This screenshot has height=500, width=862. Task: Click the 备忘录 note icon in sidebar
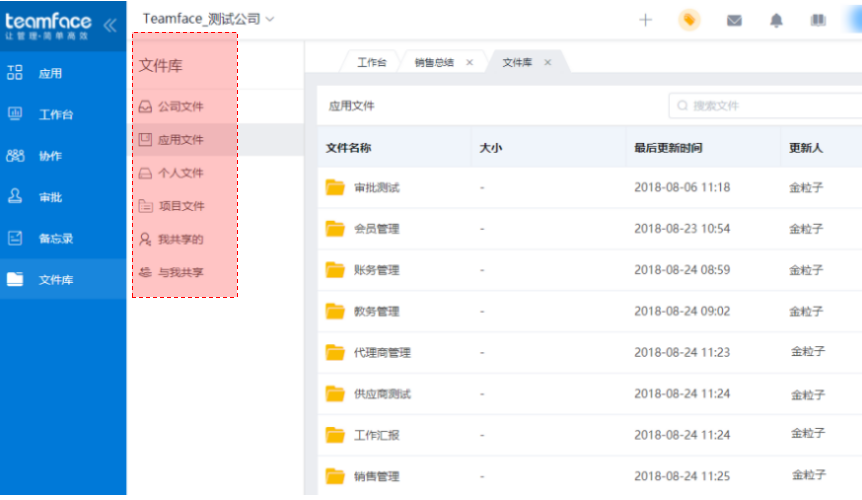tap(15, 238)
